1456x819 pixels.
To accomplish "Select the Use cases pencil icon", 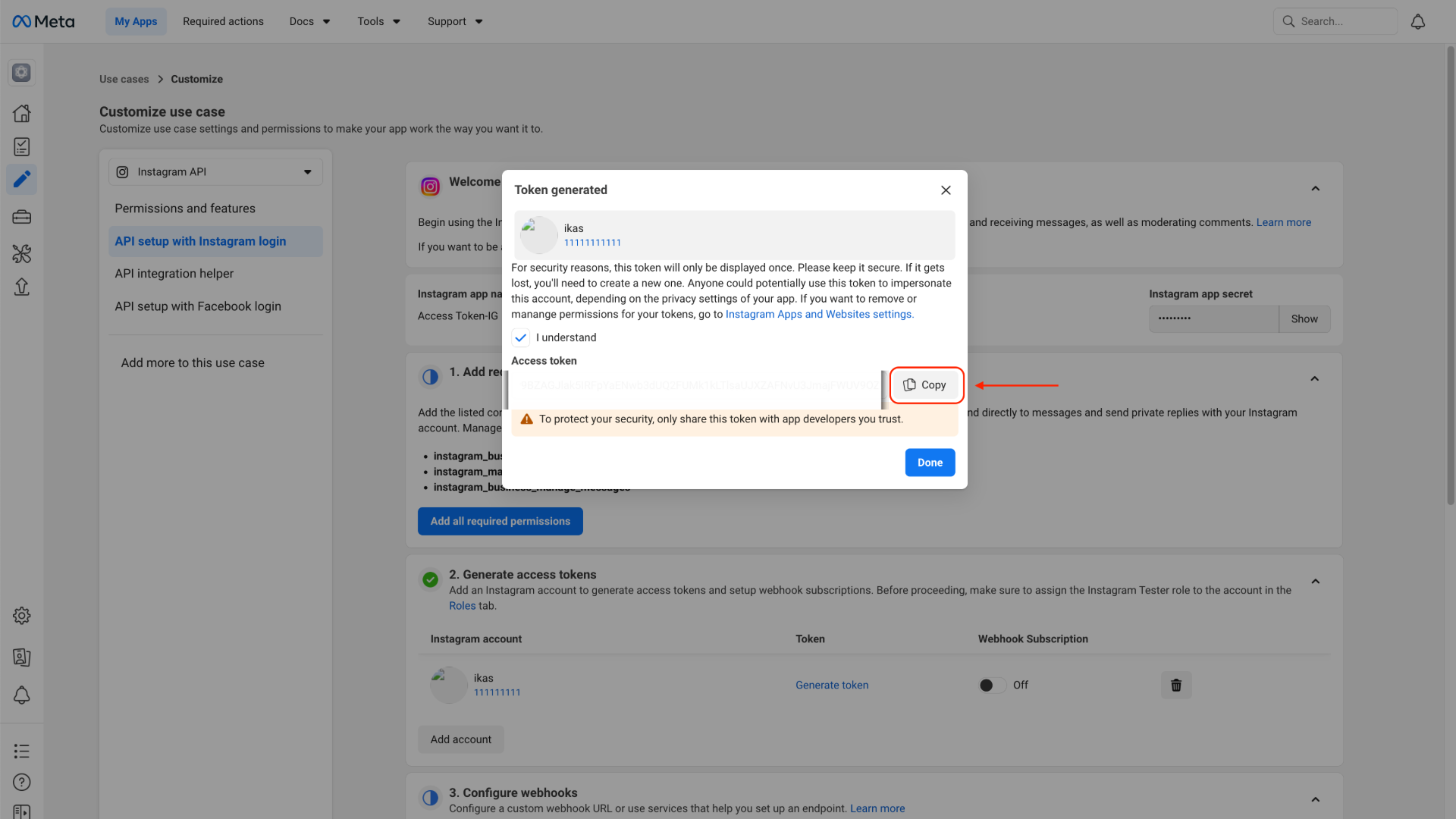I will [21, 179].
